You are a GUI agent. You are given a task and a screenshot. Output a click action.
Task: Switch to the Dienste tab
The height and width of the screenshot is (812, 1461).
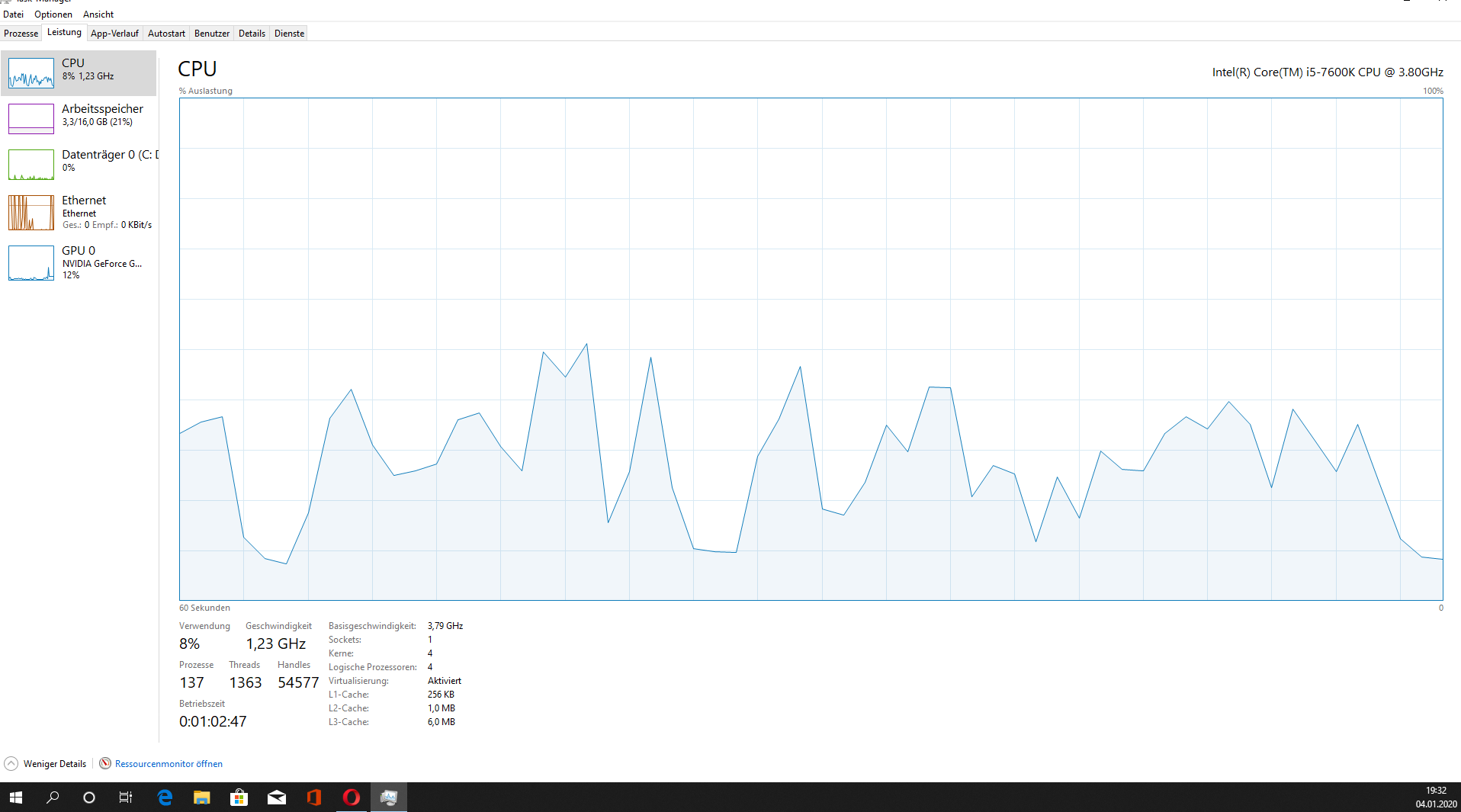point(289,33)
